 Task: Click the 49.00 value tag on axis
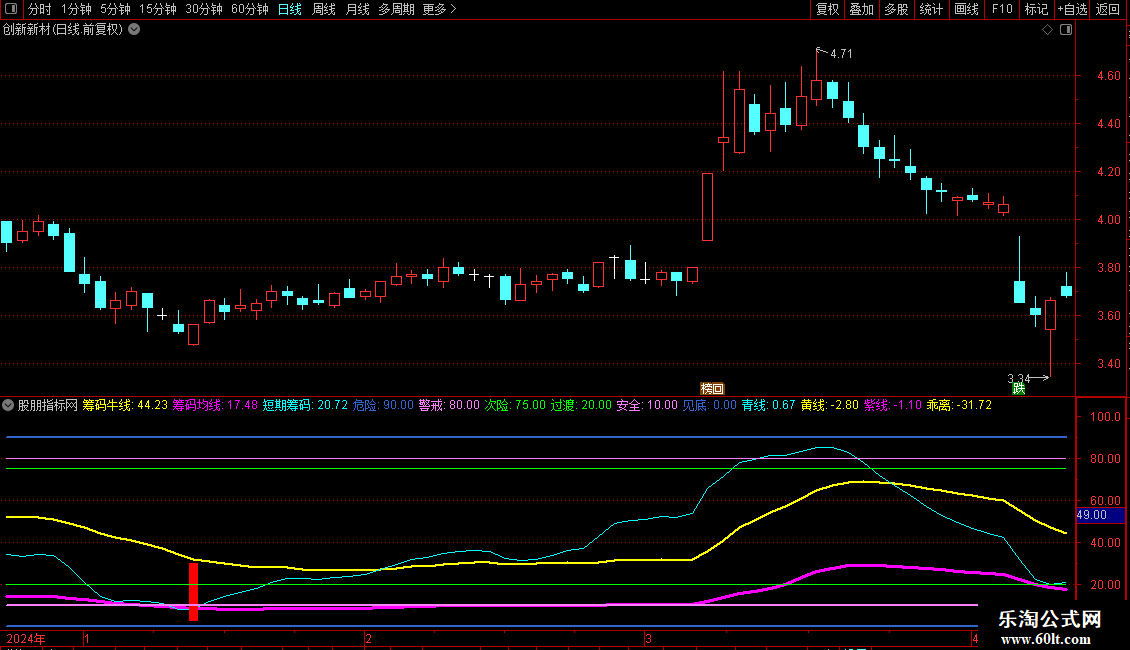[x=1091, y=515]
